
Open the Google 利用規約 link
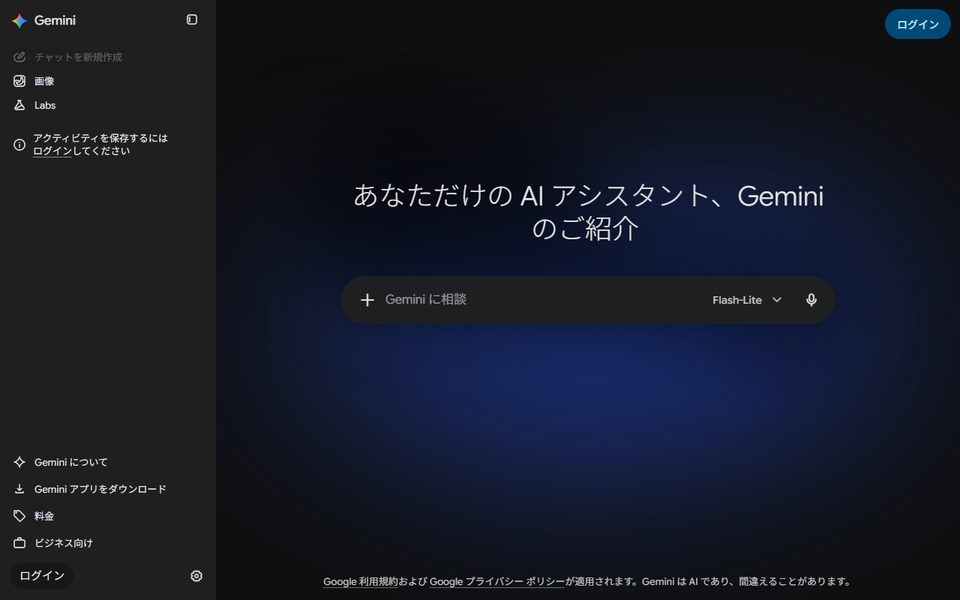tap(361, 582)
